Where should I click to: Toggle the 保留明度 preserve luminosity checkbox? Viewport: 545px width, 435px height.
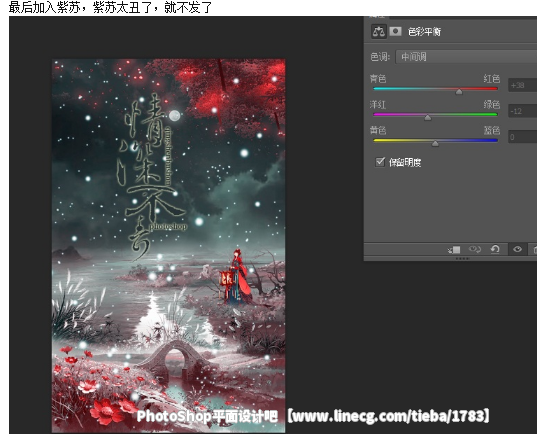click(x=380, y=162)
